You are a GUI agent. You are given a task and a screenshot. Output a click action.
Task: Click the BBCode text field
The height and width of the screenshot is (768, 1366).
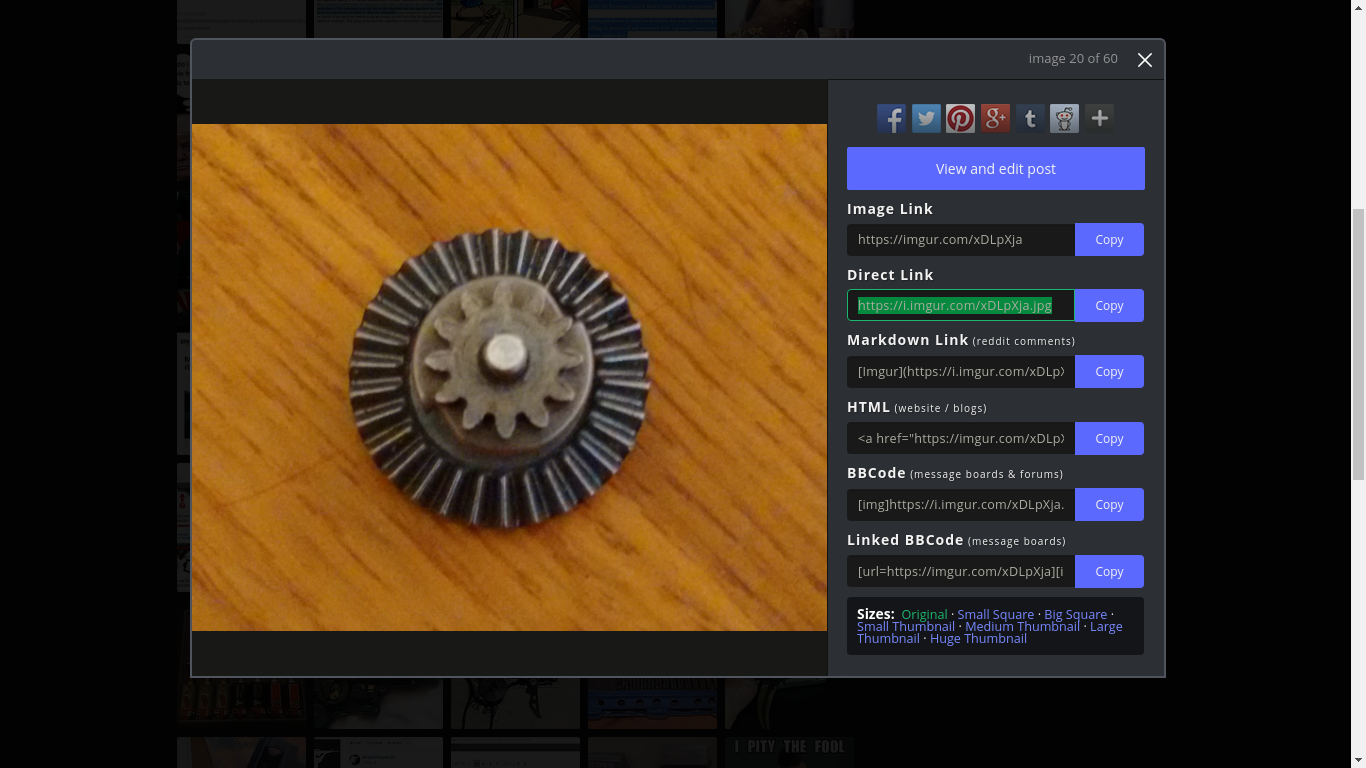point(960,505)
